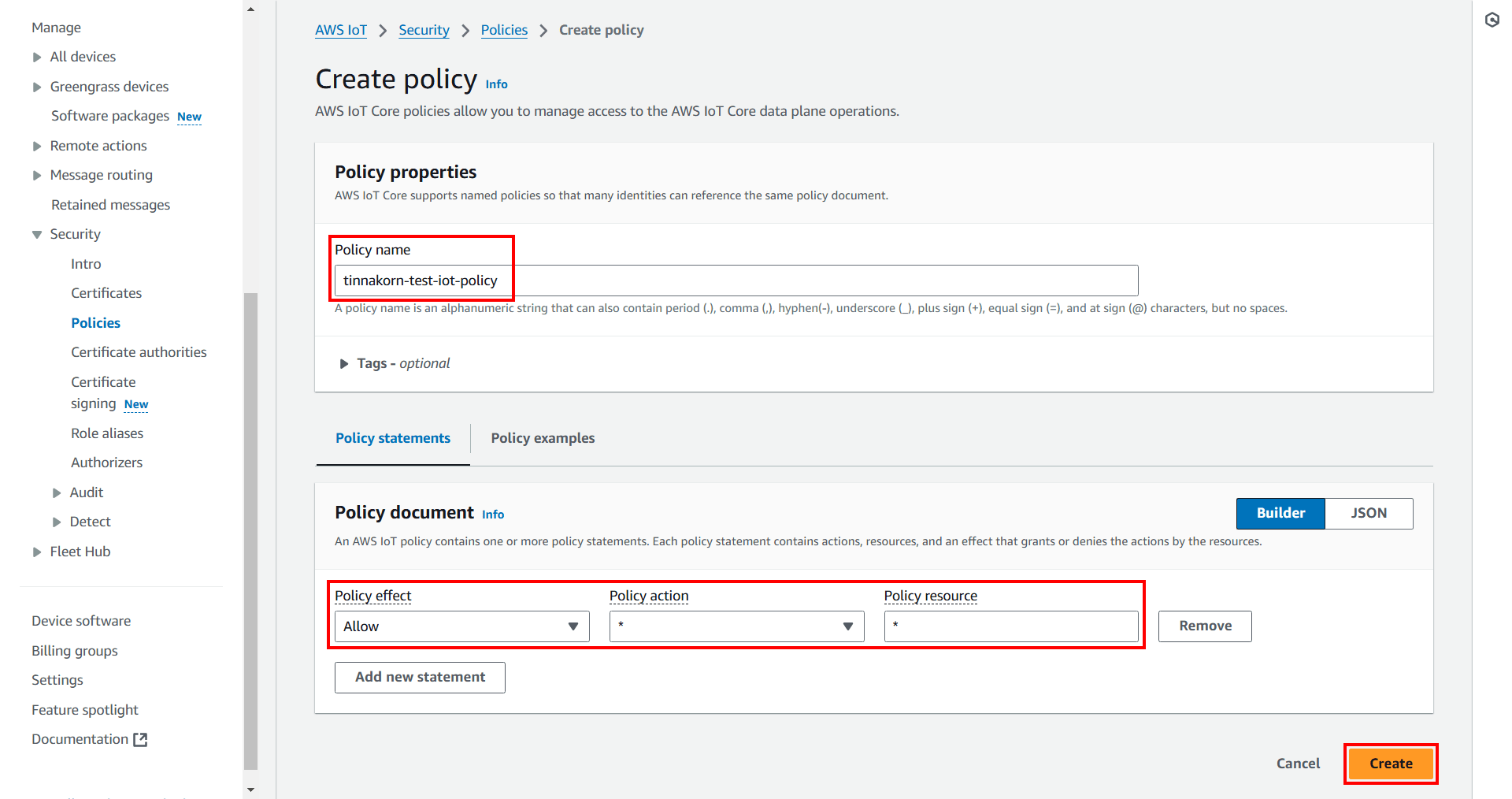Expand Fleet Hub section
The width and height of the screenshot is (1512, 799).
[x=37, y=552]
